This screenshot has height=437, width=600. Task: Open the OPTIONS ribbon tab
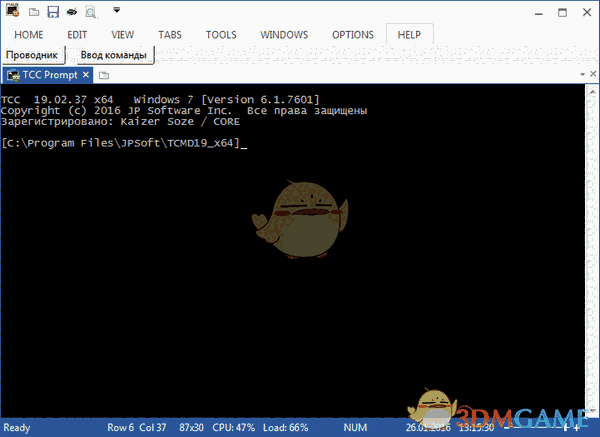[353, 35]
